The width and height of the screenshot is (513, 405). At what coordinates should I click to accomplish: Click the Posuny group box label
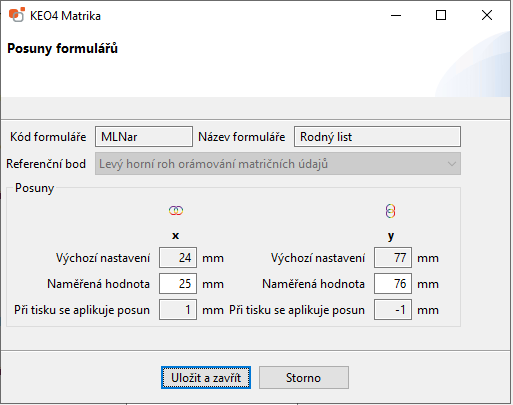[35, 188]
